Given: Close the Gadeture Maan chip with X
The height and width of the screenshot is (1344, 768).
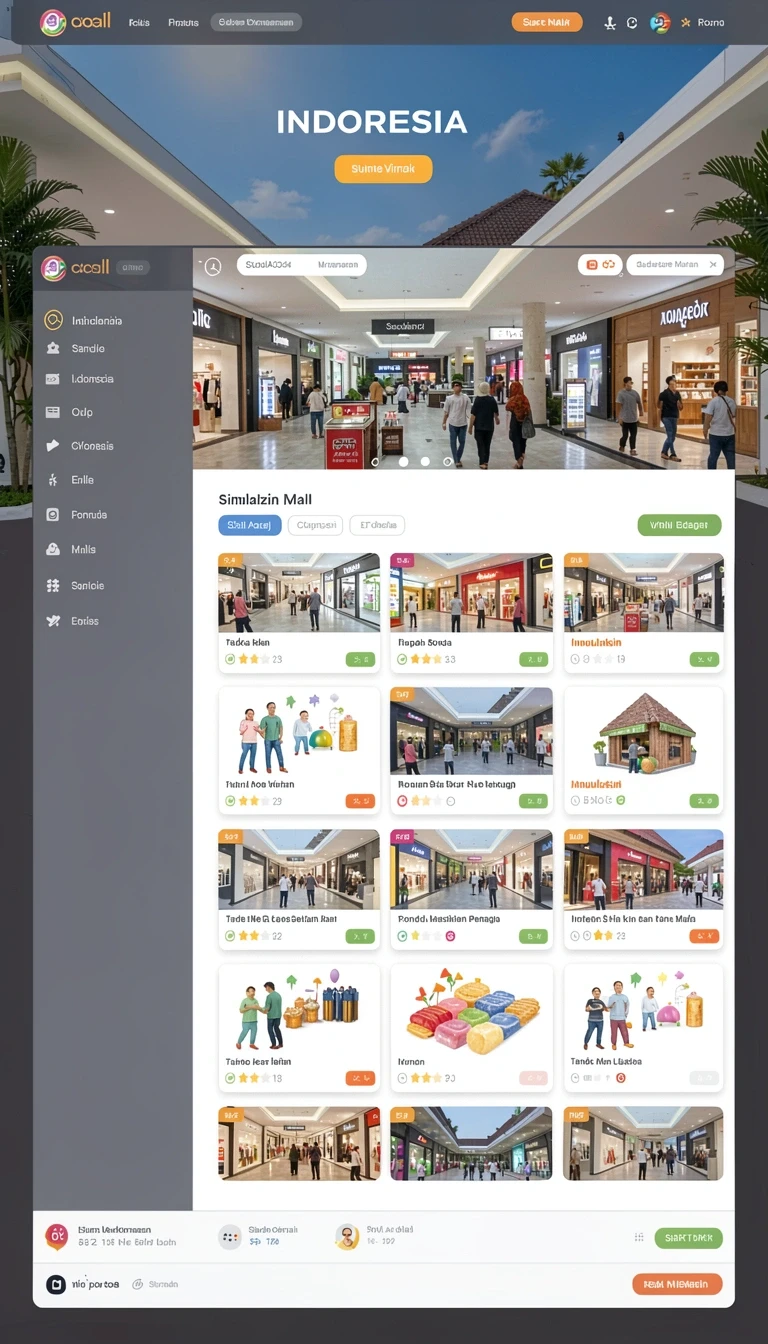Looking at the screenshot, I should click(713, 265).
